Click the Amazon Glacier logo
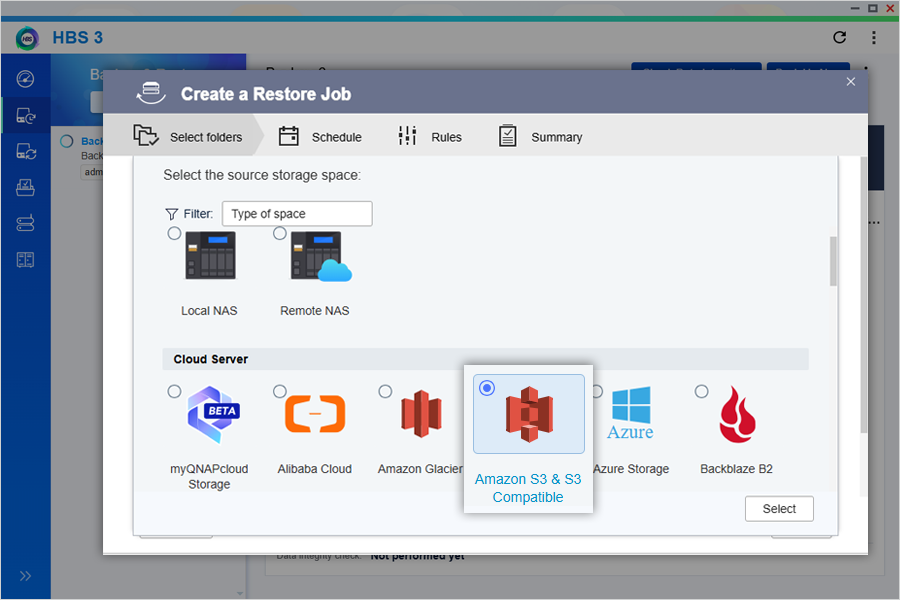The height and width of the screenshot is (600, 900). [421, 413]
